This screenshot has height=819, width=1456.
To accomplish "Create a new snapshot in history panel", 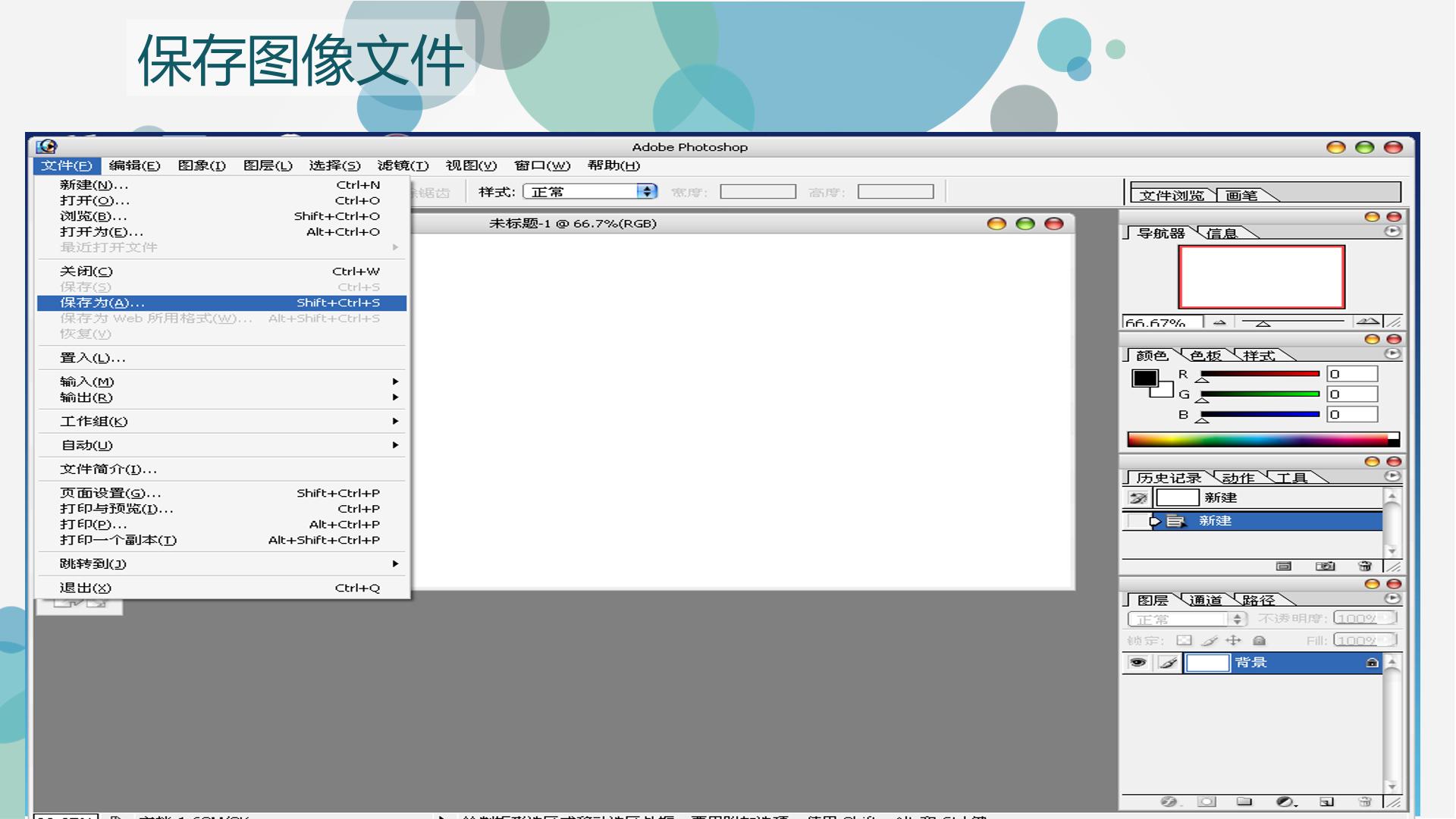I will click(x=1325, y=566).
